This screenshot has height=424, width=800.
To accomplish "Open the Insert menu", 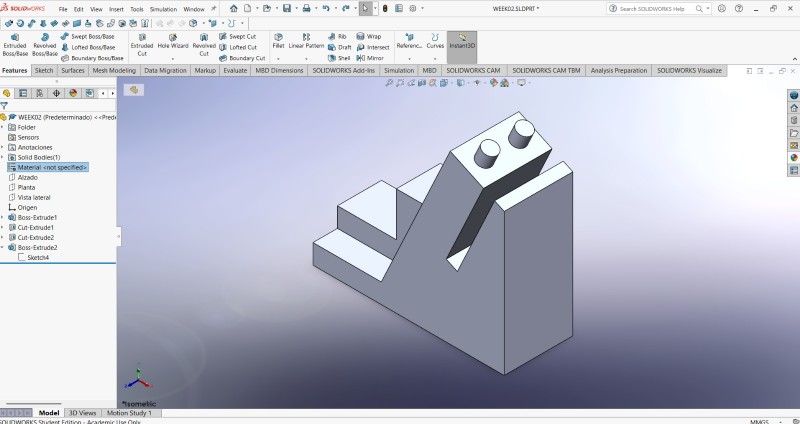I will [x=116, y=9].
